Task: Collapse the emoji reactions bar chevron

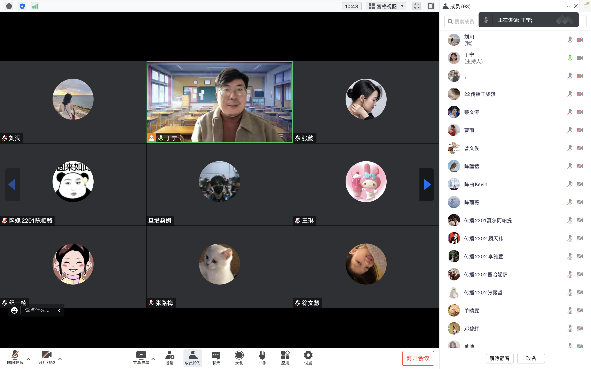Action: [59, 310]
